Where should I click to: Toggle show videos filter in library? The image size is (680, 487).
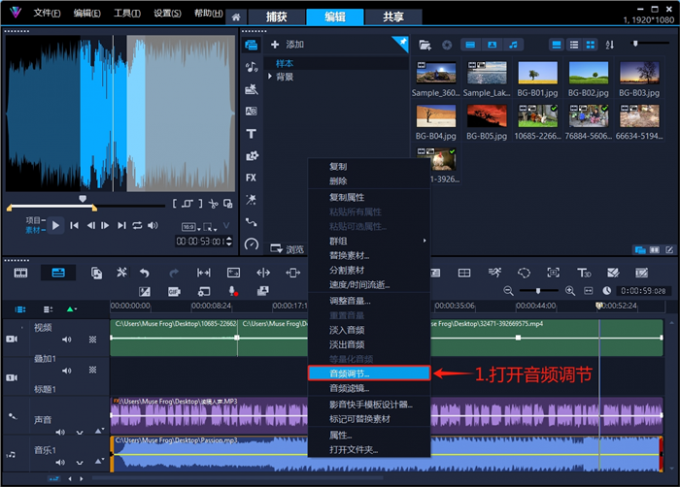point(471,45)
